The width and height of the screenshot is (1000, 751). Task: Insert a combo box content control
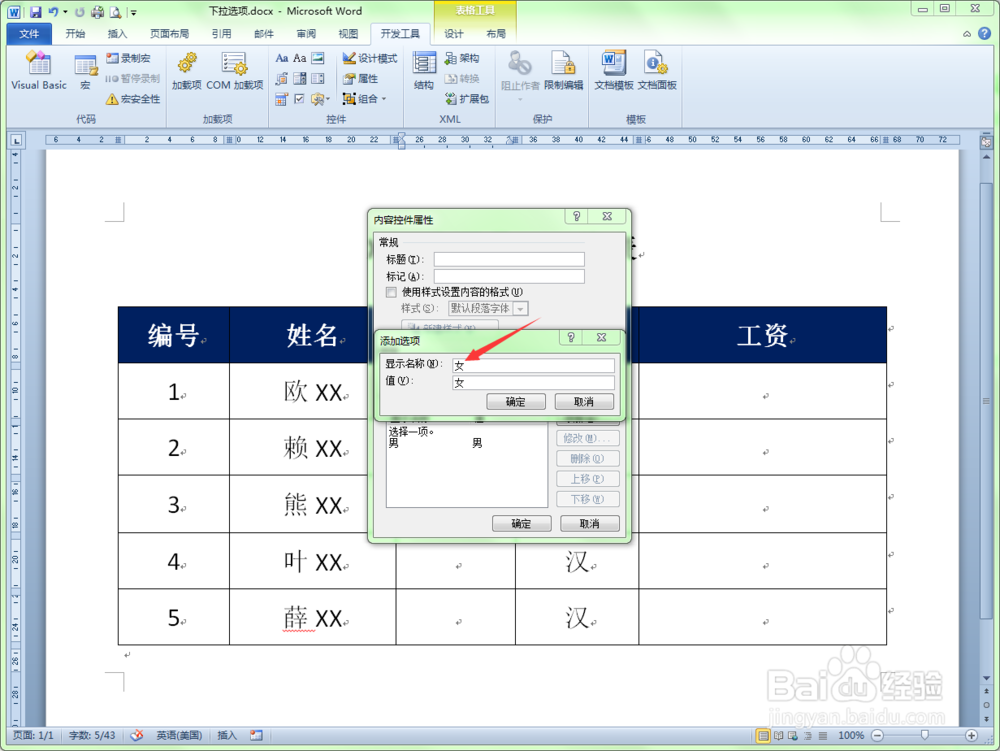(299, 78)
